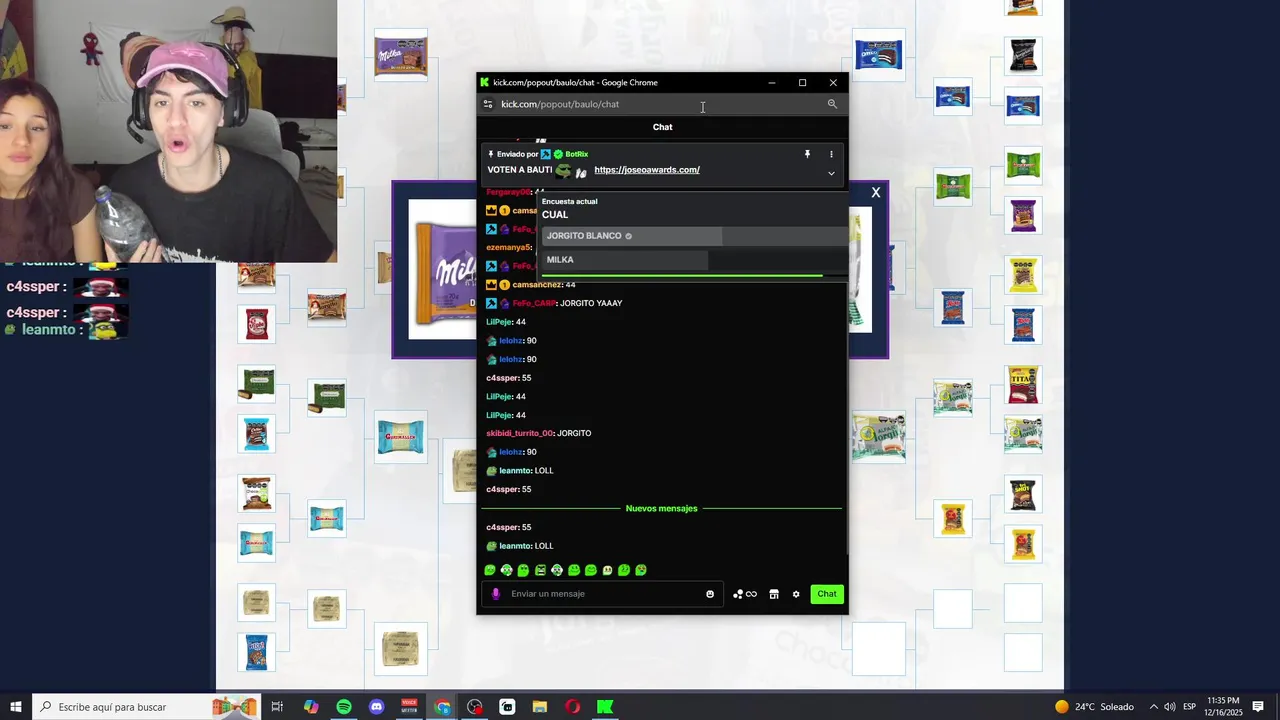Open the Windows Start menu
1280x720 pixels.
[16, 707]
